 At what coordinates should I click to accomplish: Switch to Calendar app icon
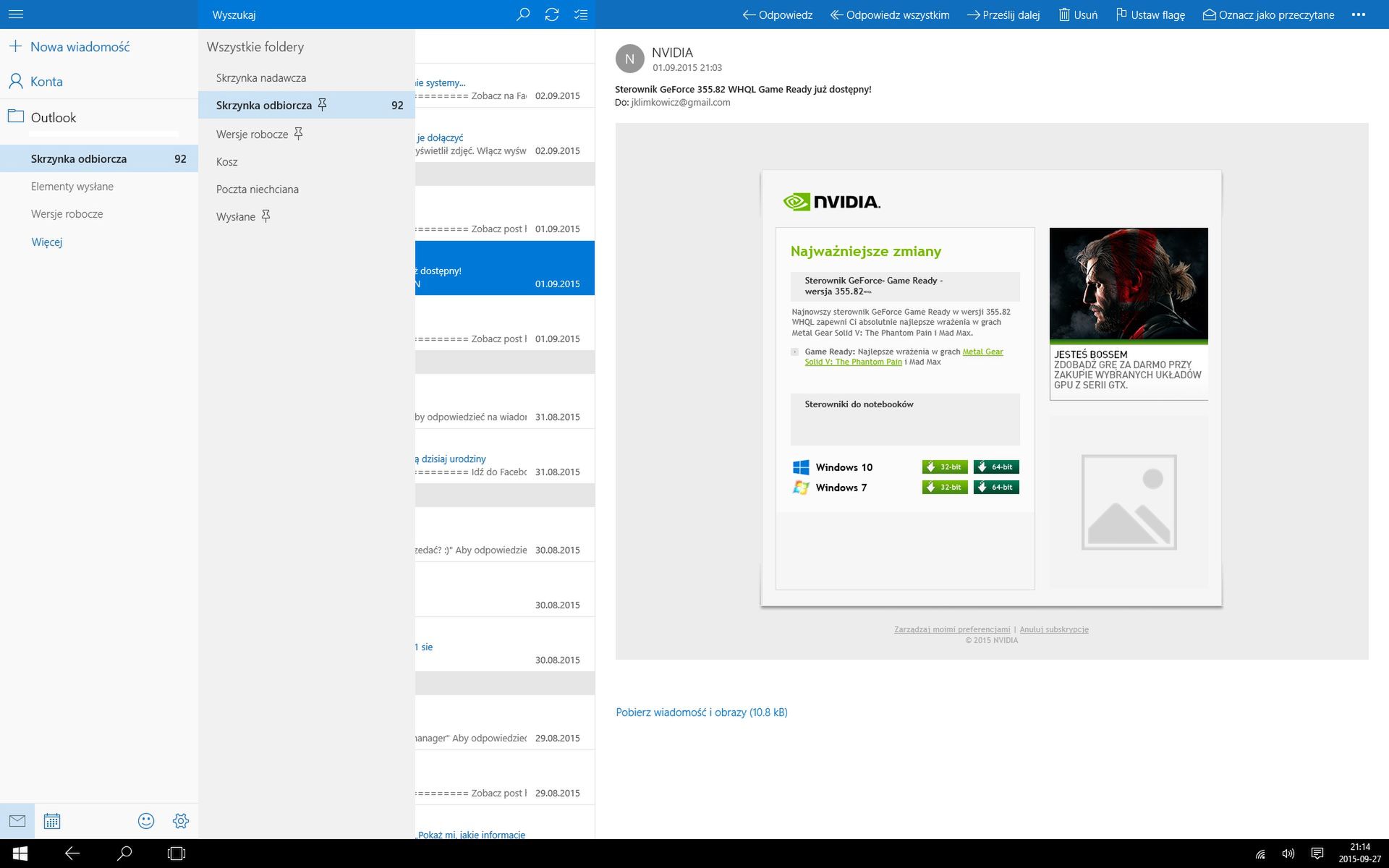point(52,821)
